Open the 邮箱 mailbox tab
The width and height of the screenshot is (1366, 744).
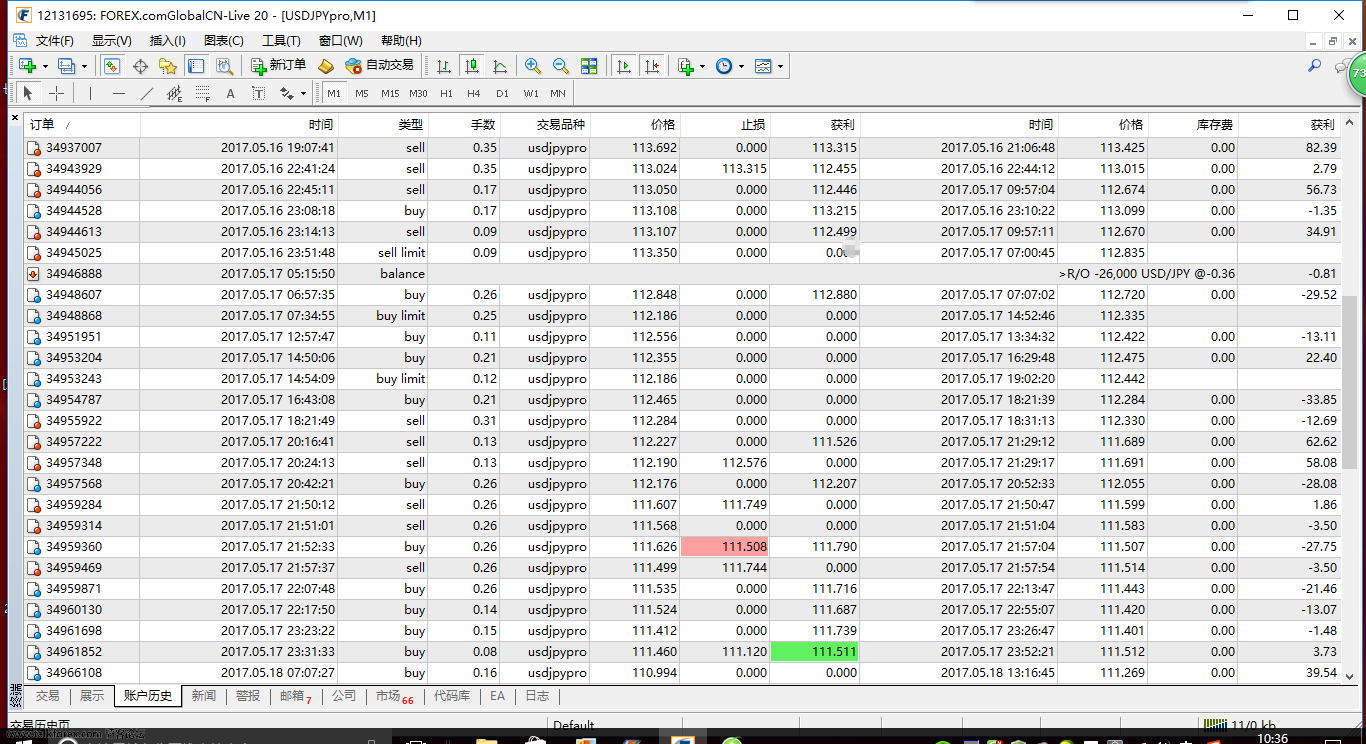pos(295,696)
